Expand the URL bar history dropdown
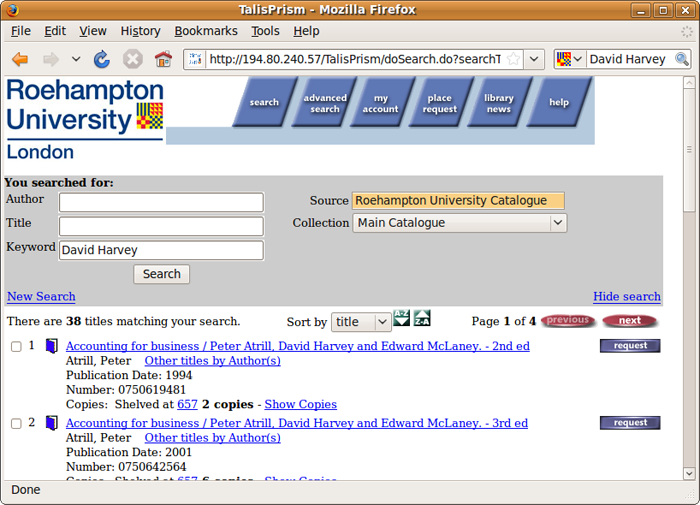The image size is (700, 505). pos(533,59)
